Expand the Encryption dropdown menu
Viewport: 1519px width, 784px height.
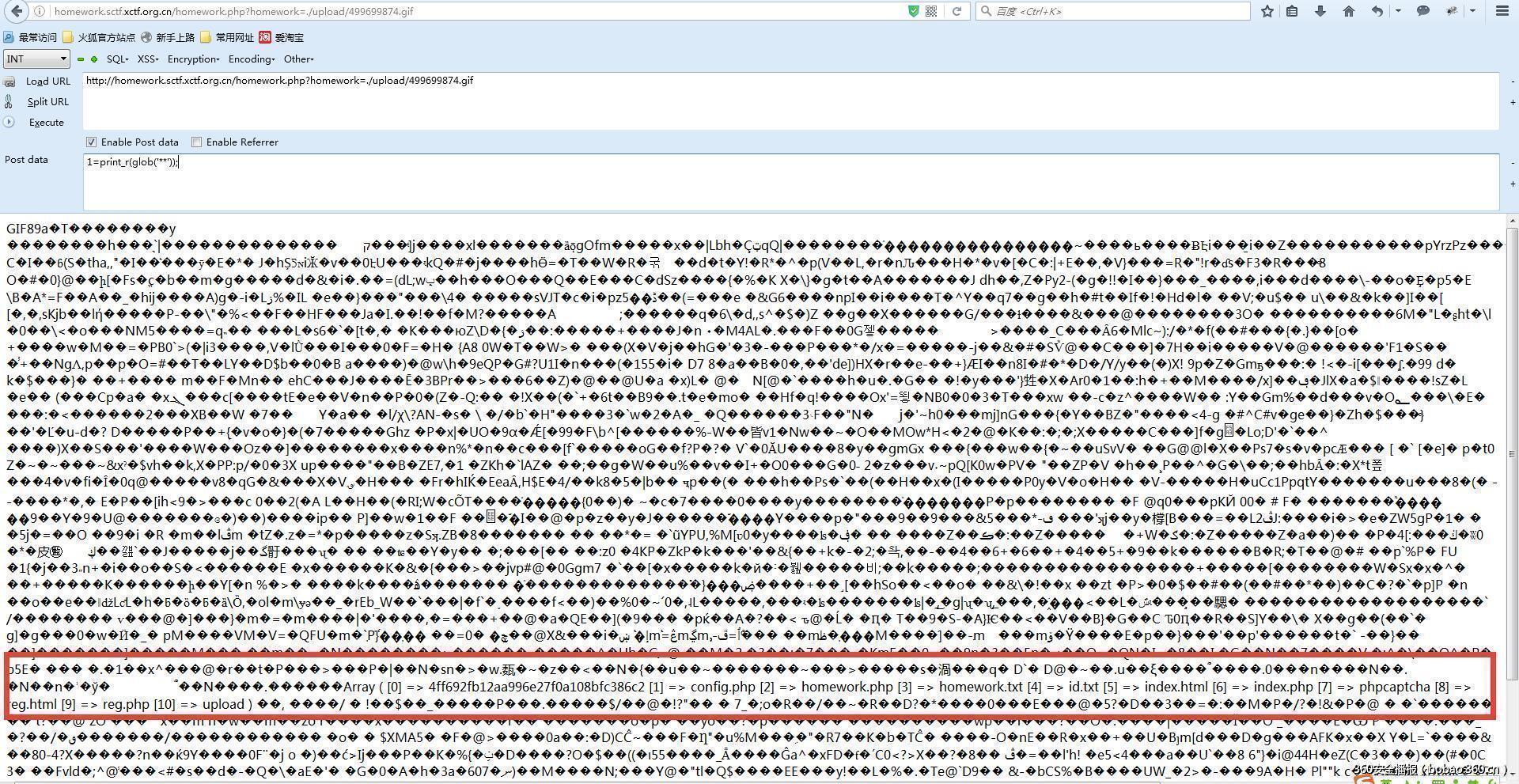[x=194, y=59]
